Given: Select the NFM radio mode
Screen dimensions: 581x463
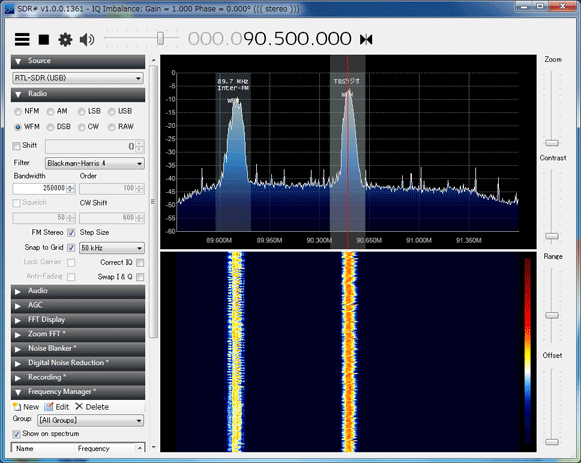Looking at the screenshot, I should pos(18,111).
